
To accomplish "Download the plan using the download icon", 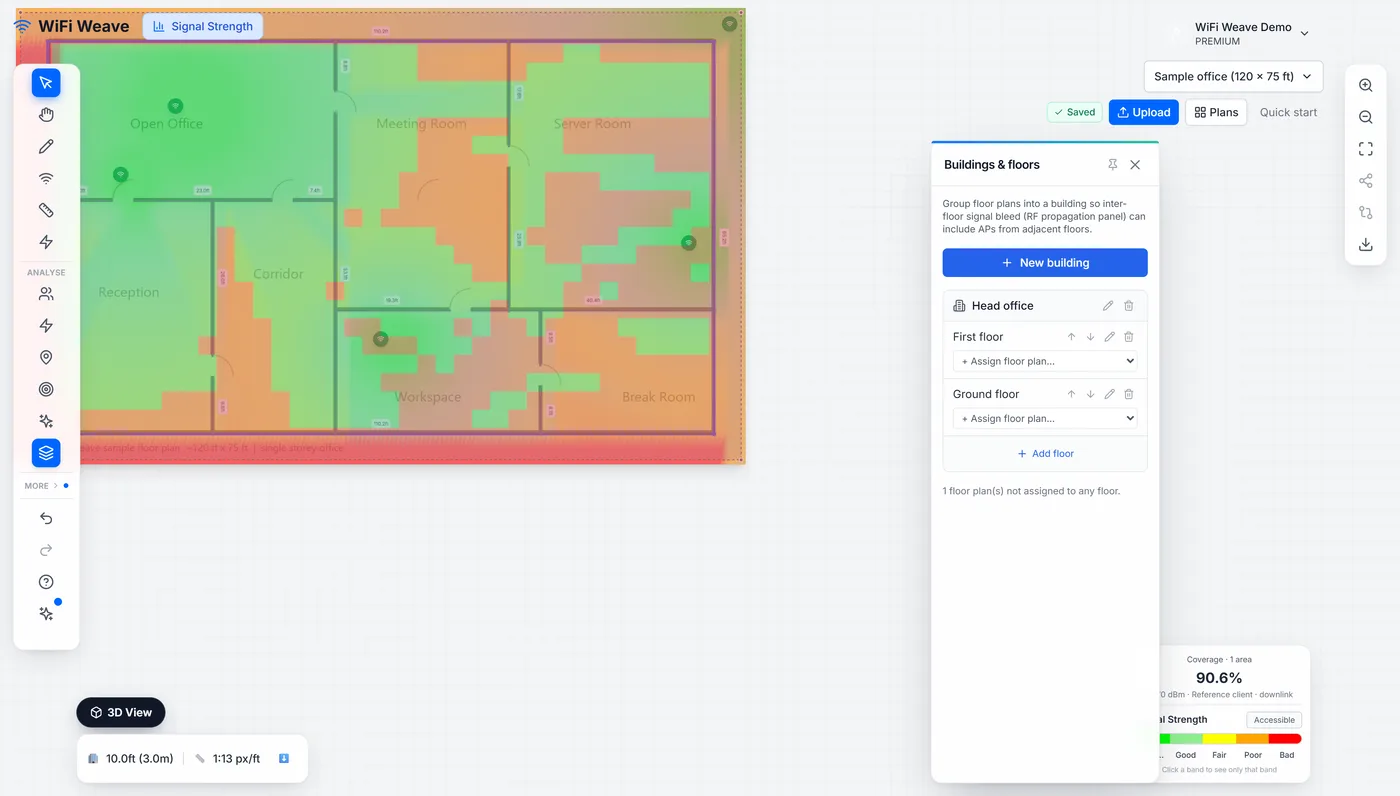I will [x=1366, y=245].
